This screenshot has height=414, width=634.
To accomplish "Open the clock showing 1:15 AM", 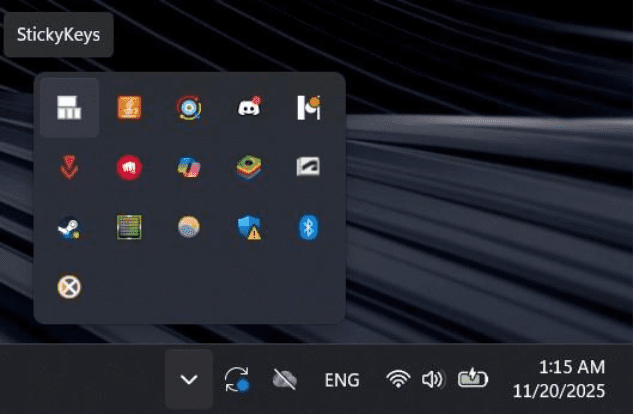I will 572,367.
